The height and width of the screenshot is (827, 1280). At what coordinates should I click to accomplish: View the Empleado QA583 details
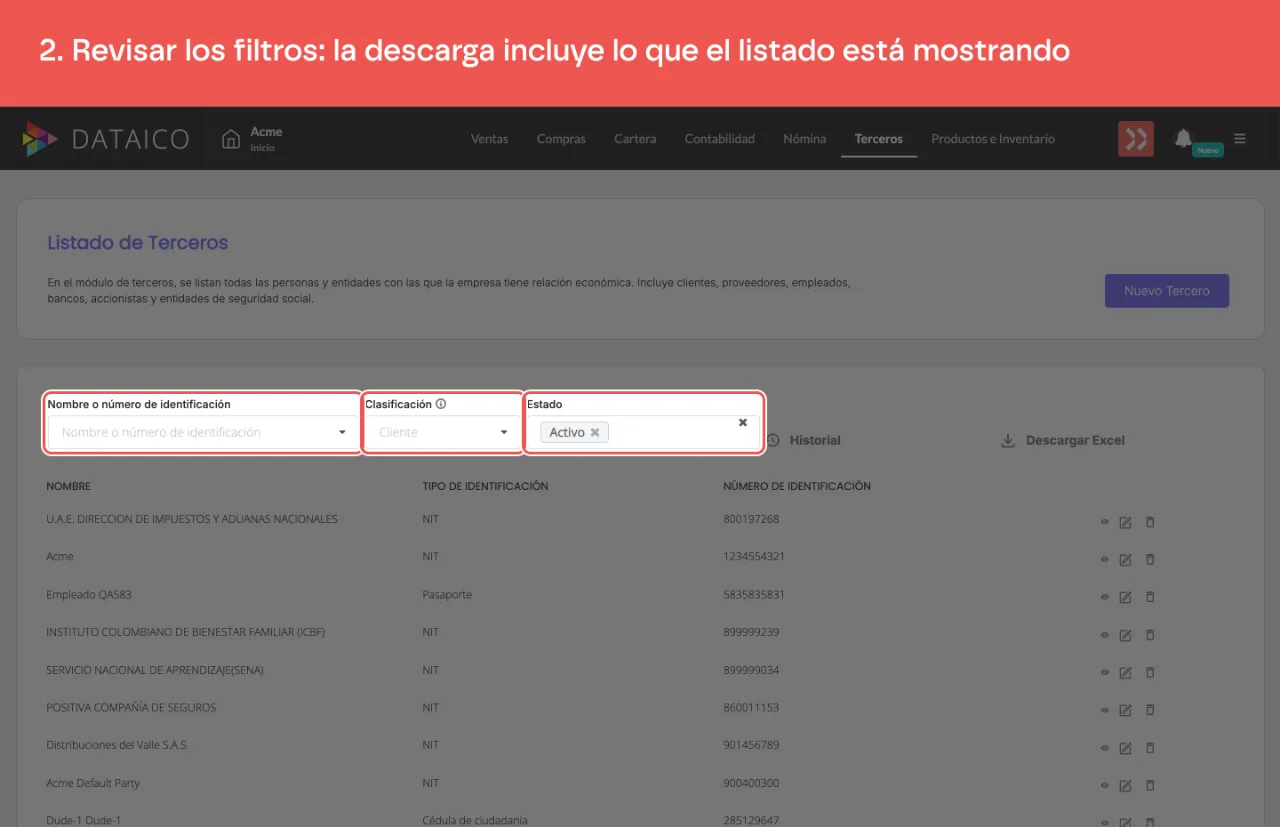tap(1105, 597)
